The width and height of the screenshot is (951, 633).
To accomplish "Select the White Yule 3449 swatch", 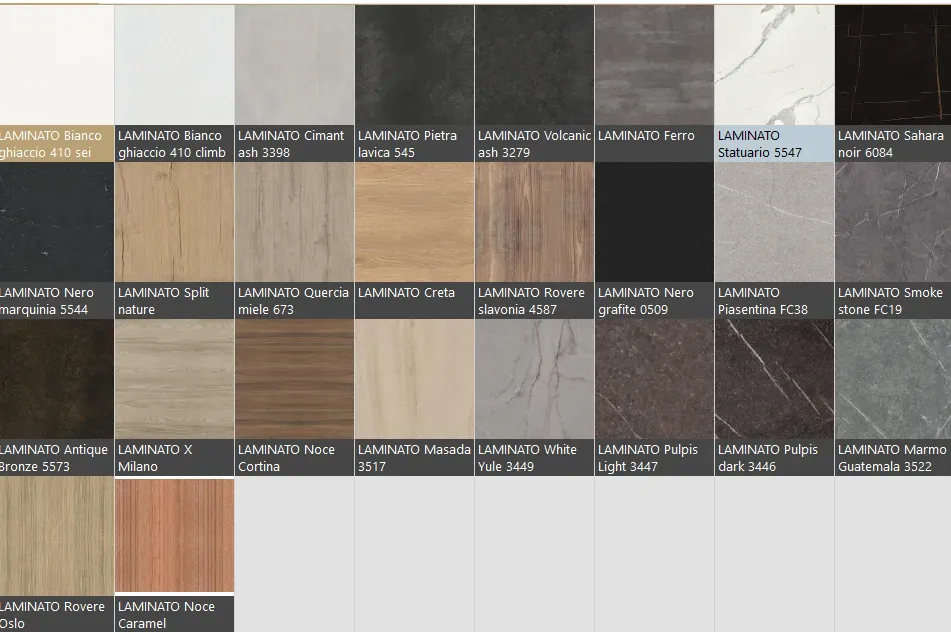I will (x=535, y=379).
